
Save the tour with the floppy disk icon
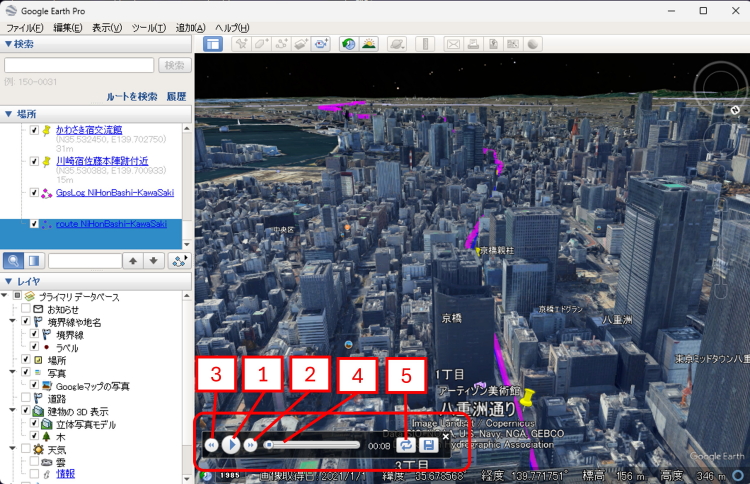pyautogui.click(x=428, y=445)
